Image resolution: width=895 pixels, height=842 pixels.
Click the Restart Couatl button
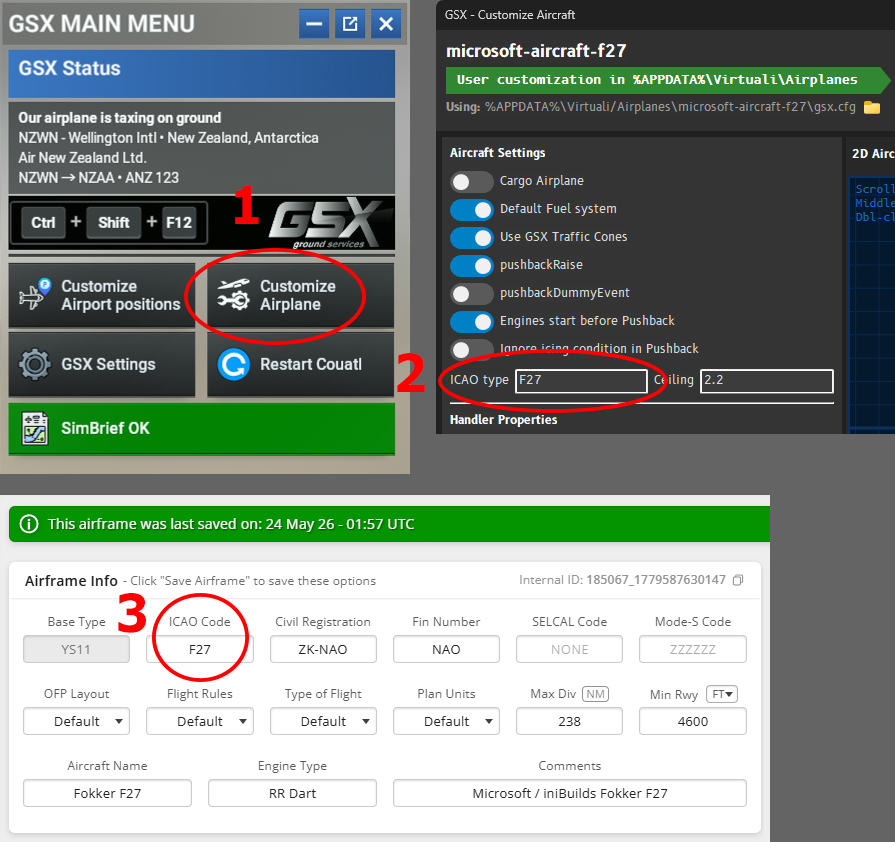(300, 364)
